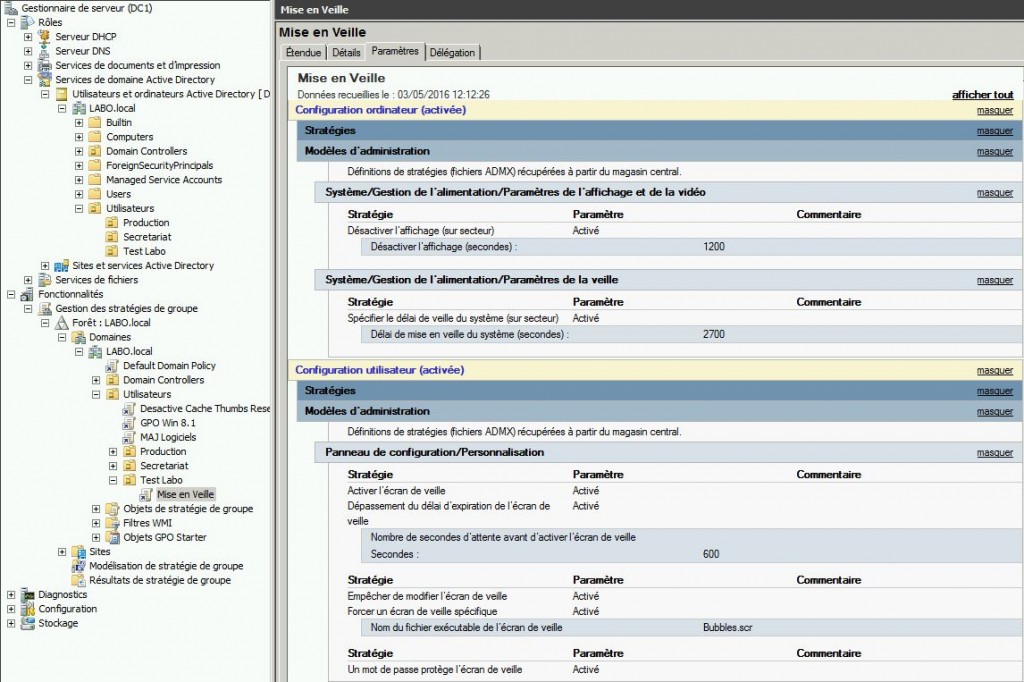Expand the Secretariat OU under Group Policy
1024x682 pixels.
[x=113, y=466]
